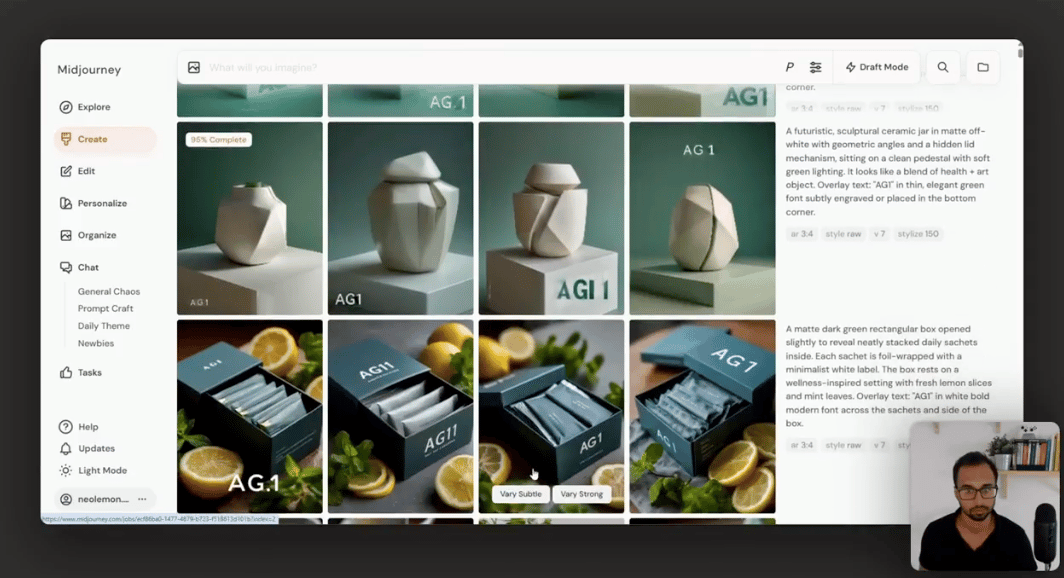
Task: Click the page vertical scrollbar
Action: 1019,52
